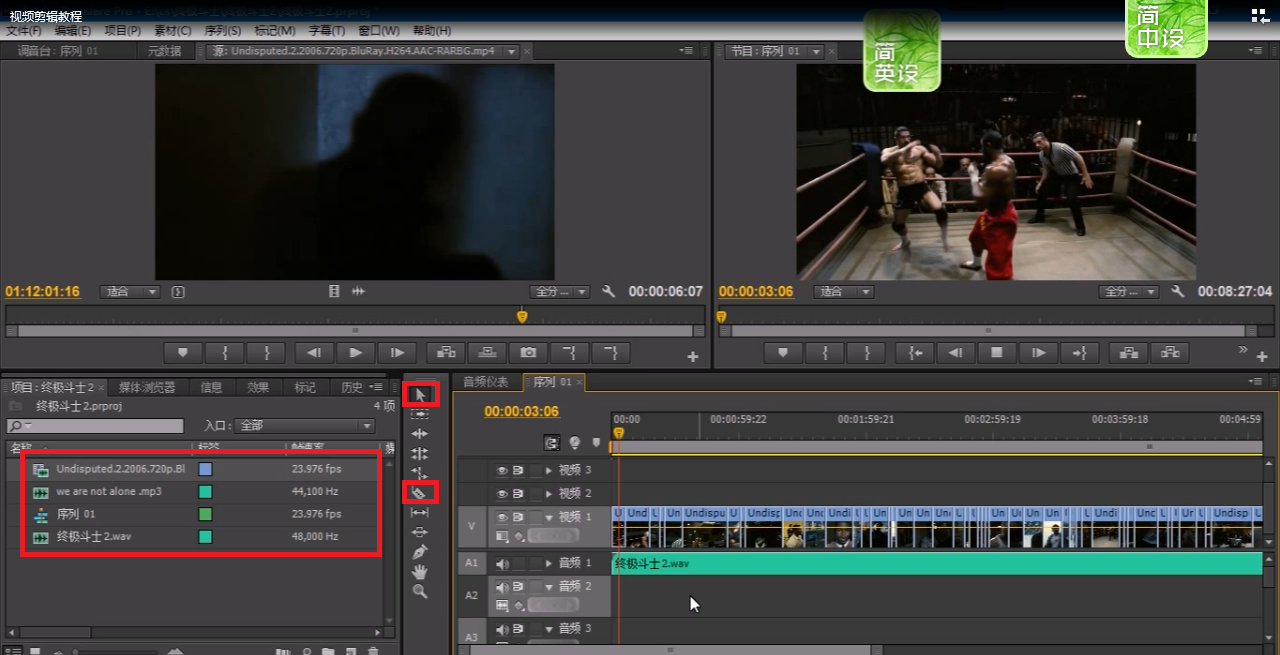Click Overwrite button in source monitor
Image resolution: width=1280 pixels, height=655 pixels.
click(x=487, y=352)
